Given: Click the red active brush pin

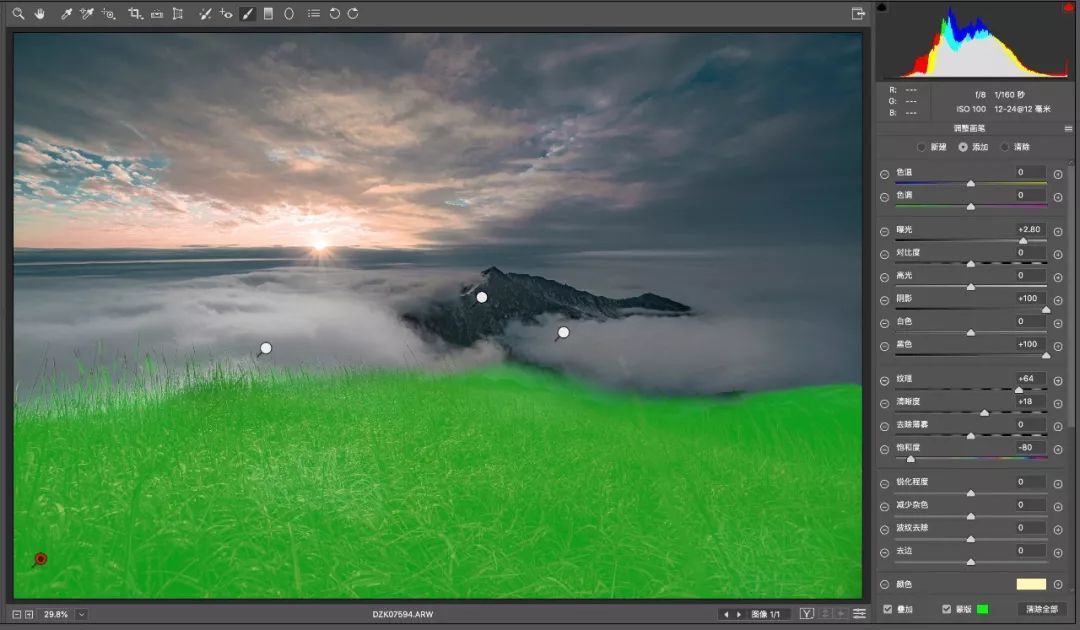Looking at the screenshot, I should (x=41, y=558).
